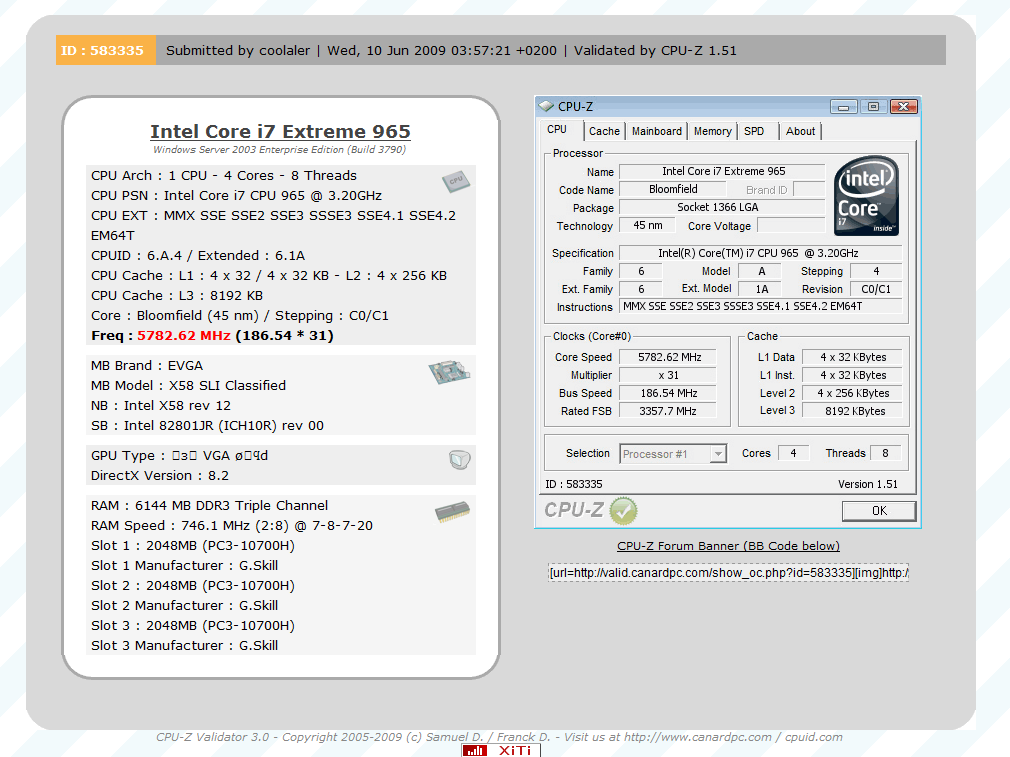Open the About tab

800,131
